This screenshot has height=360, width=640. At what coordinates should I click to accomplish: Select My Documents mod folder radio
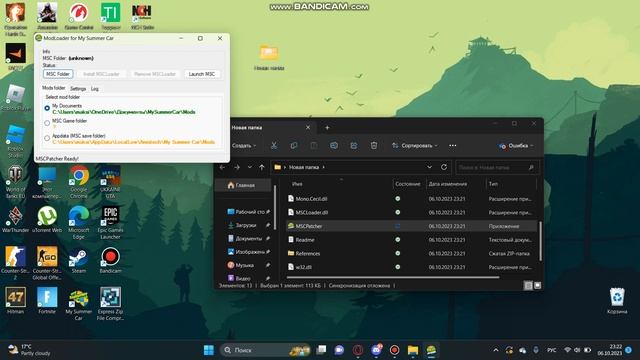(47, 108)
